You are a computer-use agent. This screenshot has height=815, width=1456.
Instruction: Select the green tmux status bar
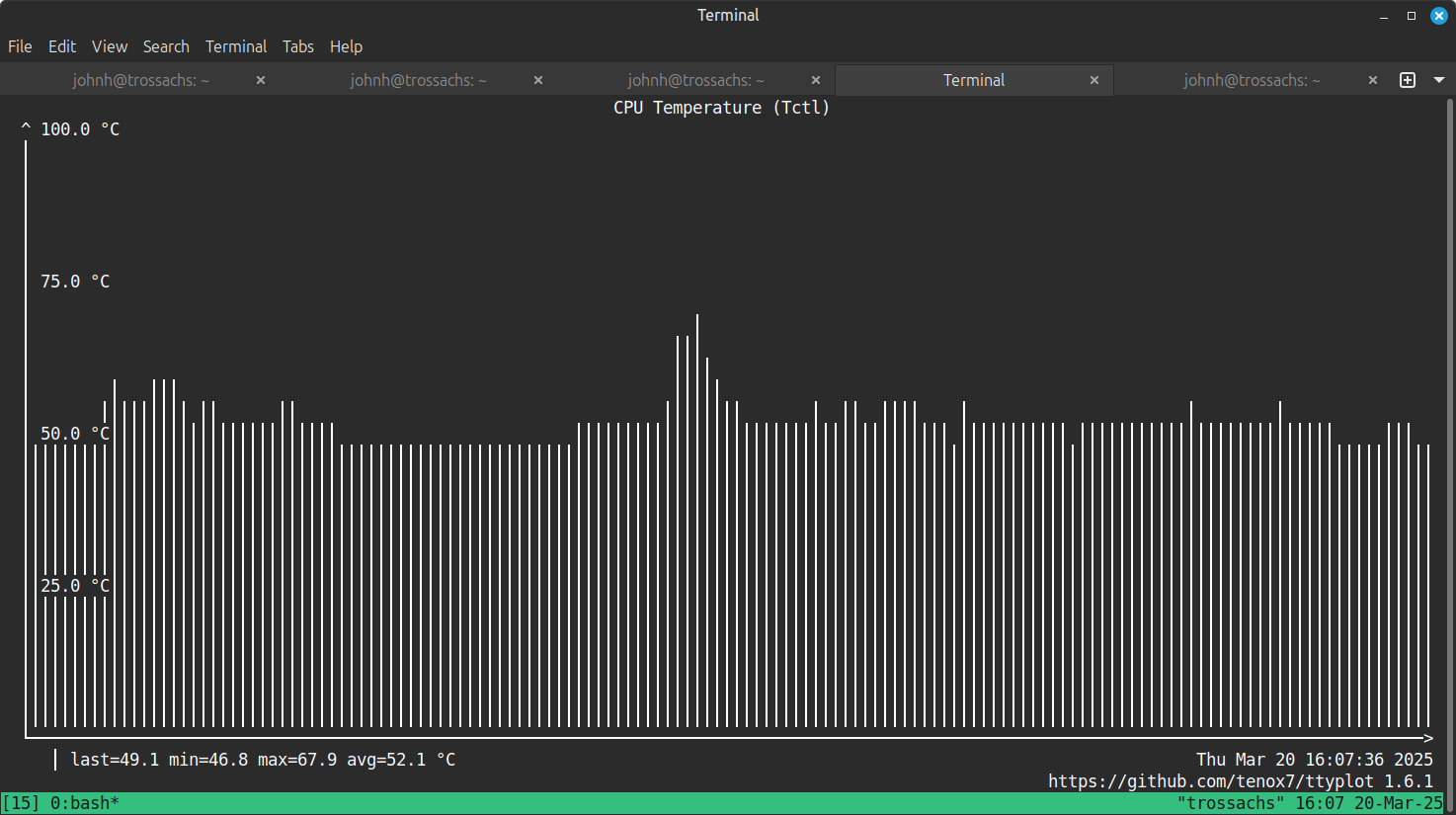[593, 803]
